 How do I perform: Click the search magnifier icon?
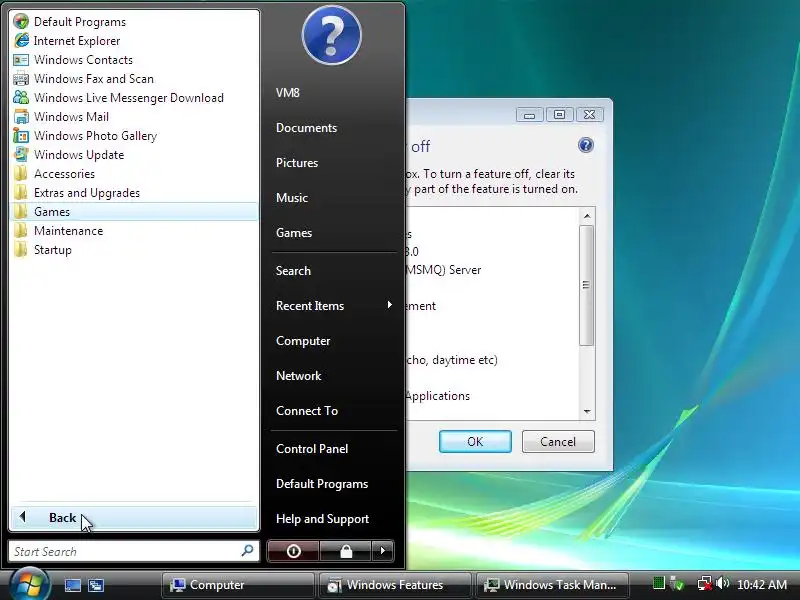(247, 551)
